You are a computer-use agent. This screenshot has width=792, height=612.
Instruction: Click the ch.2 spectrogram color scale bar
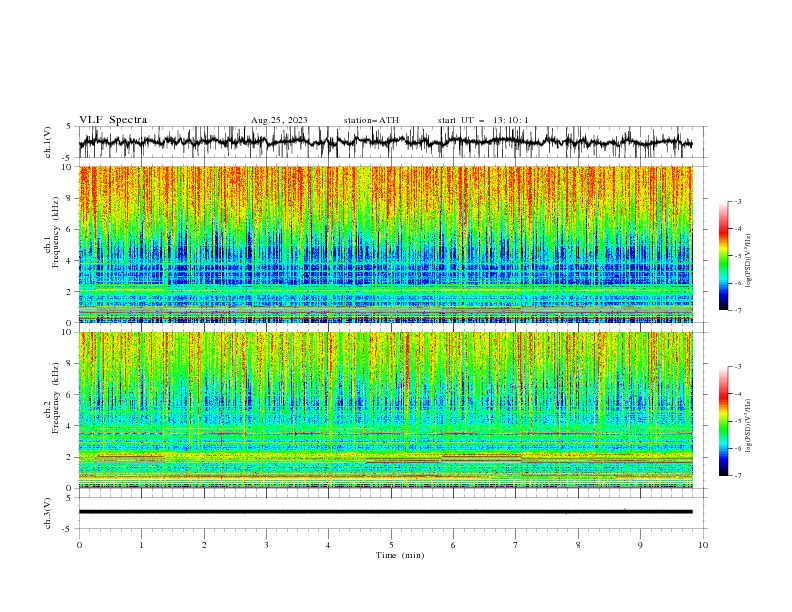[723, 421]
